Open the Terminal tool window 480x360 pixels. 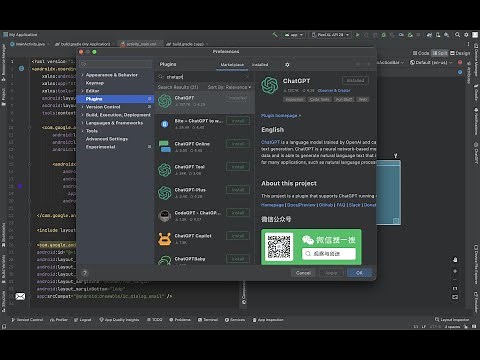(x=208, y=320)
